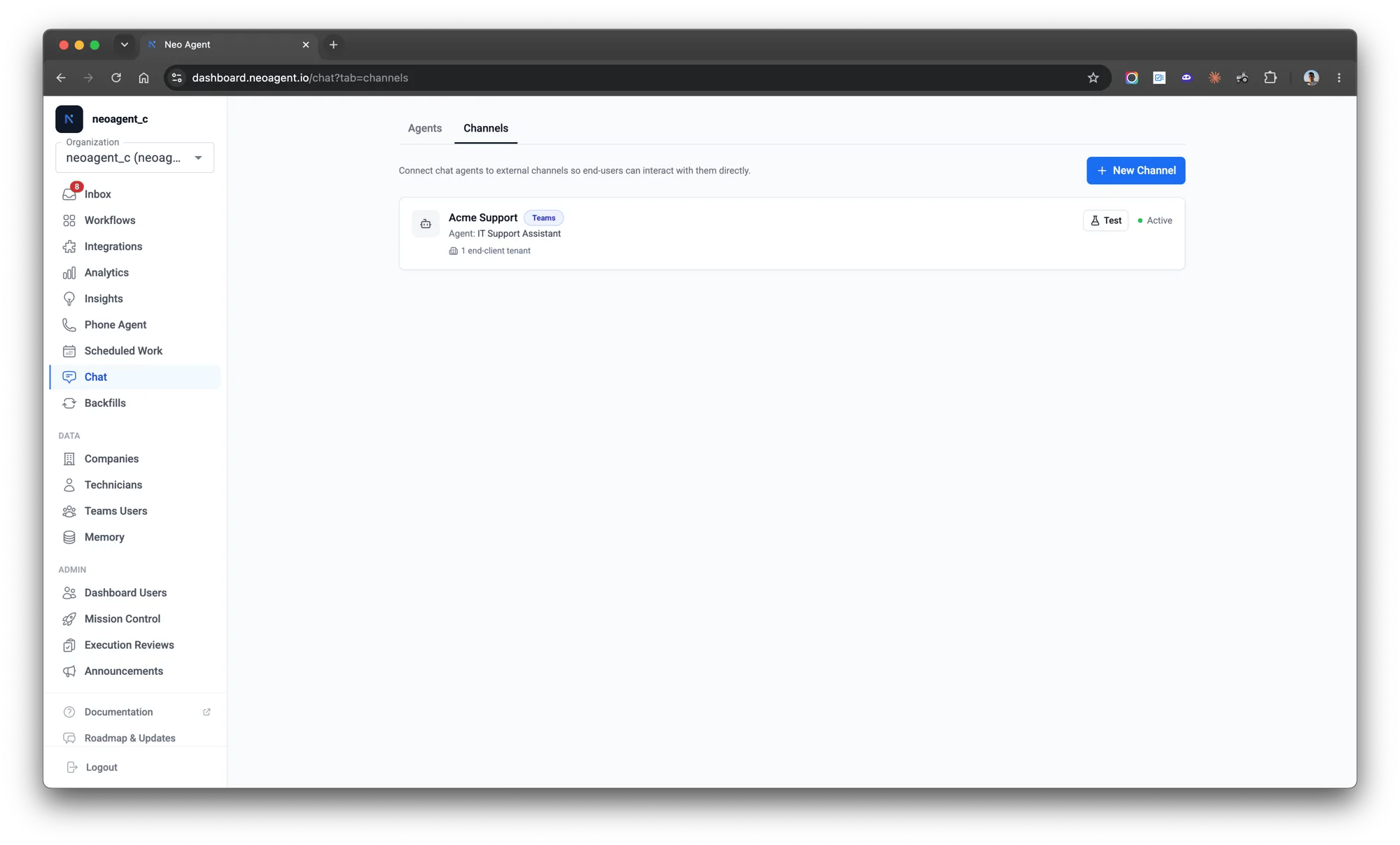Click the Mission Control rocket icon
This screenshot has height=845, width=1400.
coord(69,619)
